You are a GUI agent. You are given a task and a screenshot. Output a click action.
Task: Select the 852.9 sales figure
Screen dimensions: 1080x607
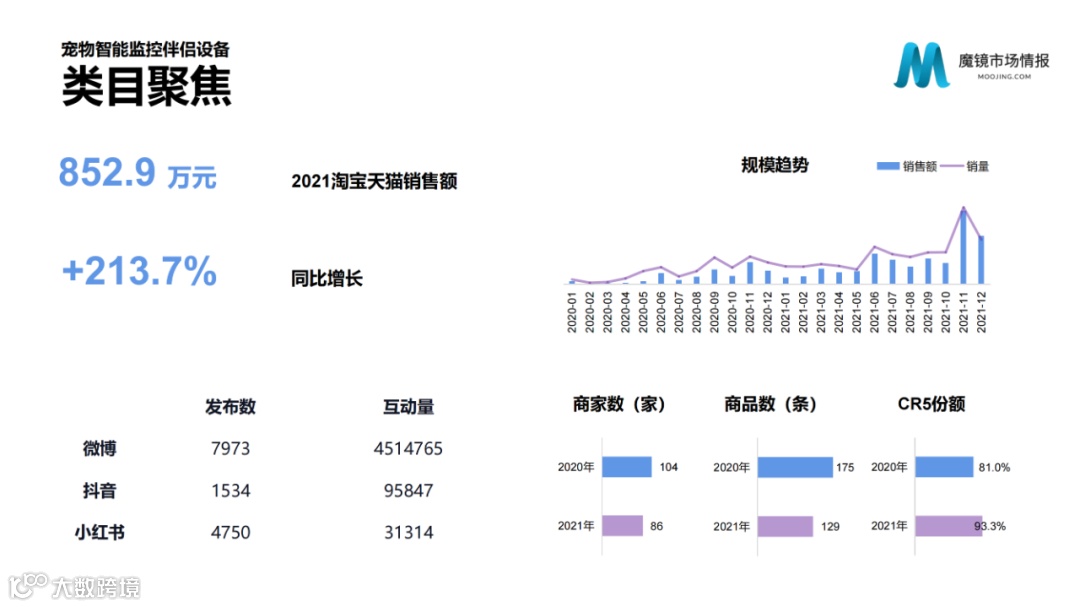tap(107, 172)
